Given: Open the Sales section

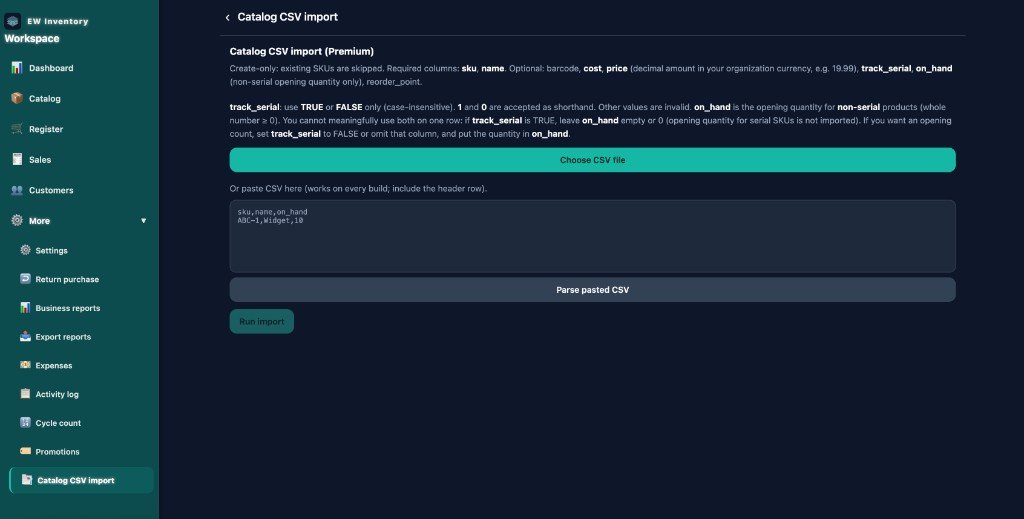Looking at the screenshot, I should click(40, 159).
